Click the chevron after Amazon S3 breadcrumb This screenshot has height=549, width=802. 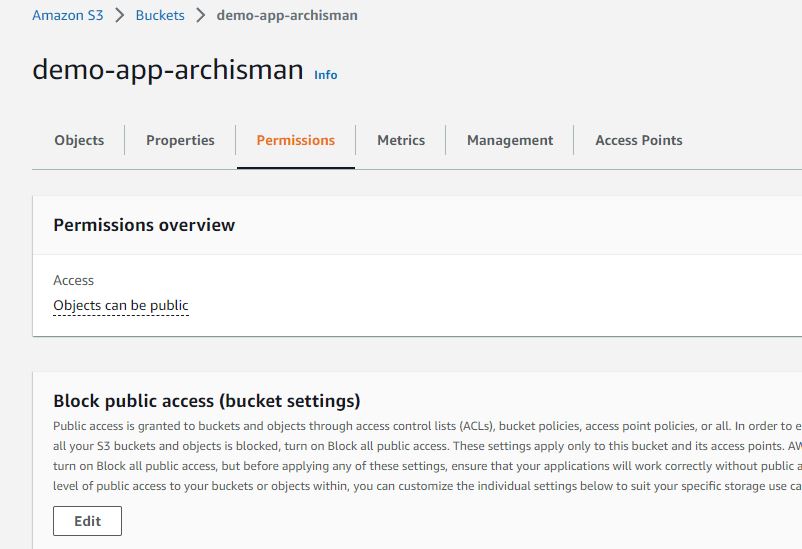pyautogui.click(x=120, y=15)
